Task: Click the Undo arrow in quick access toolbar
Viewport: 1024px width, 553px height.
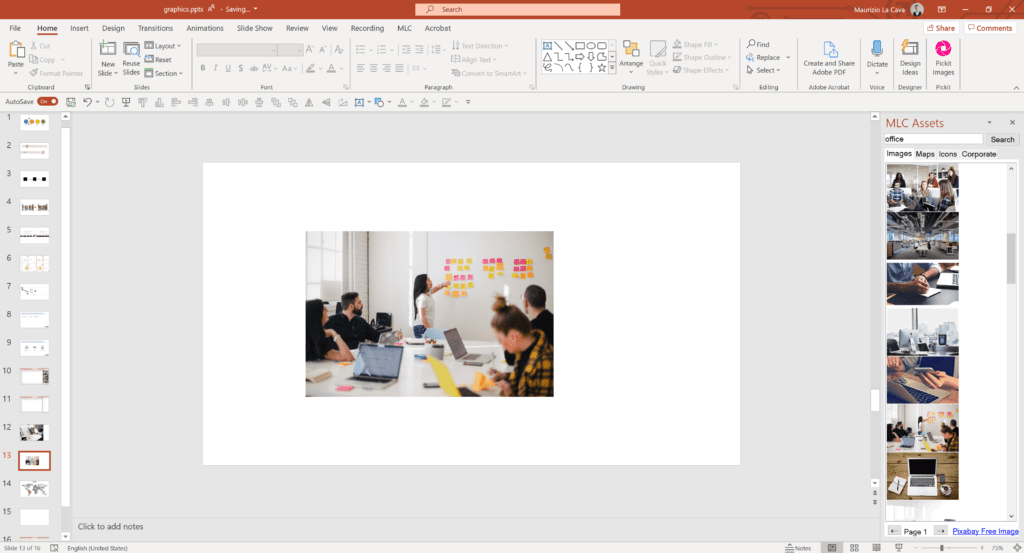Action: pos(88,102)
